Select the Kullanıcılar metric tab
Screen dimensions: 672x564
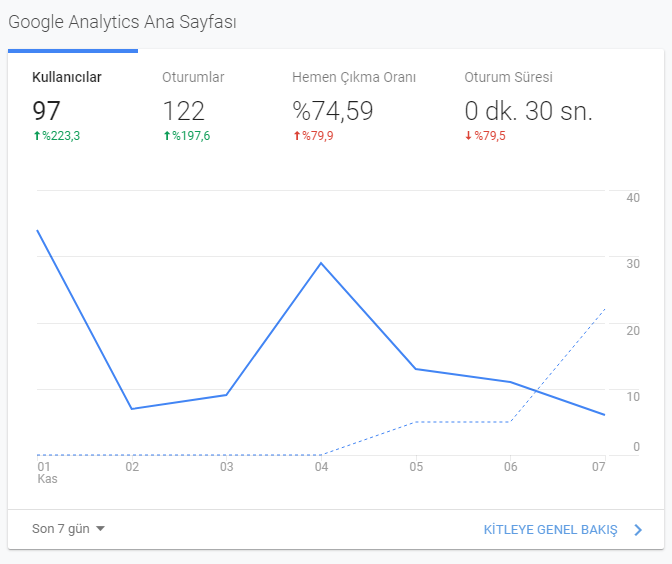point(73,106)
